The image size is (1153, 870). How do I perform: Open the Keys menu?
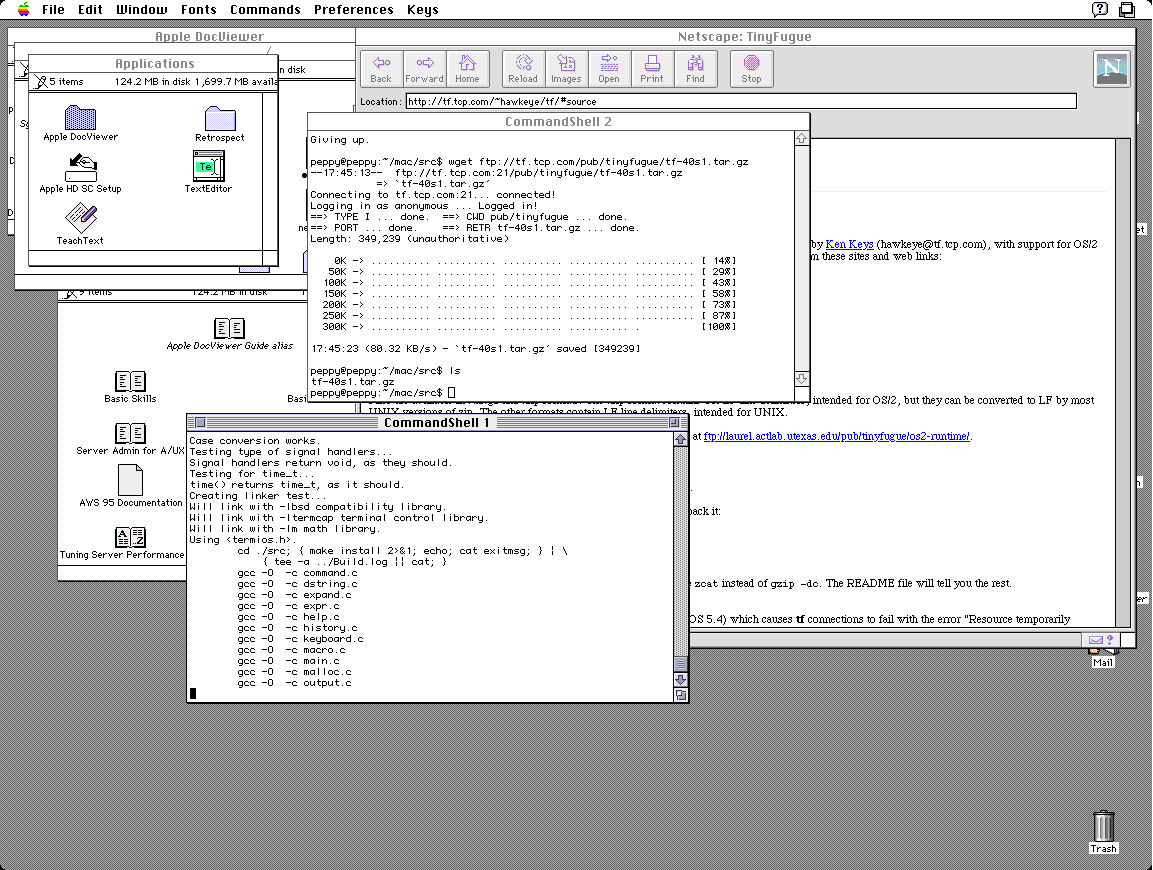pos(422,10)
